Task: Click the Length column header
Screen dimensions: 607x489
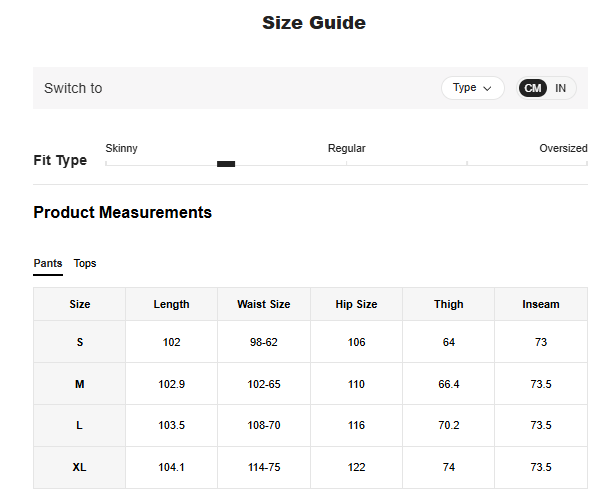Action: pyautogui.click(x=171, y=304)
